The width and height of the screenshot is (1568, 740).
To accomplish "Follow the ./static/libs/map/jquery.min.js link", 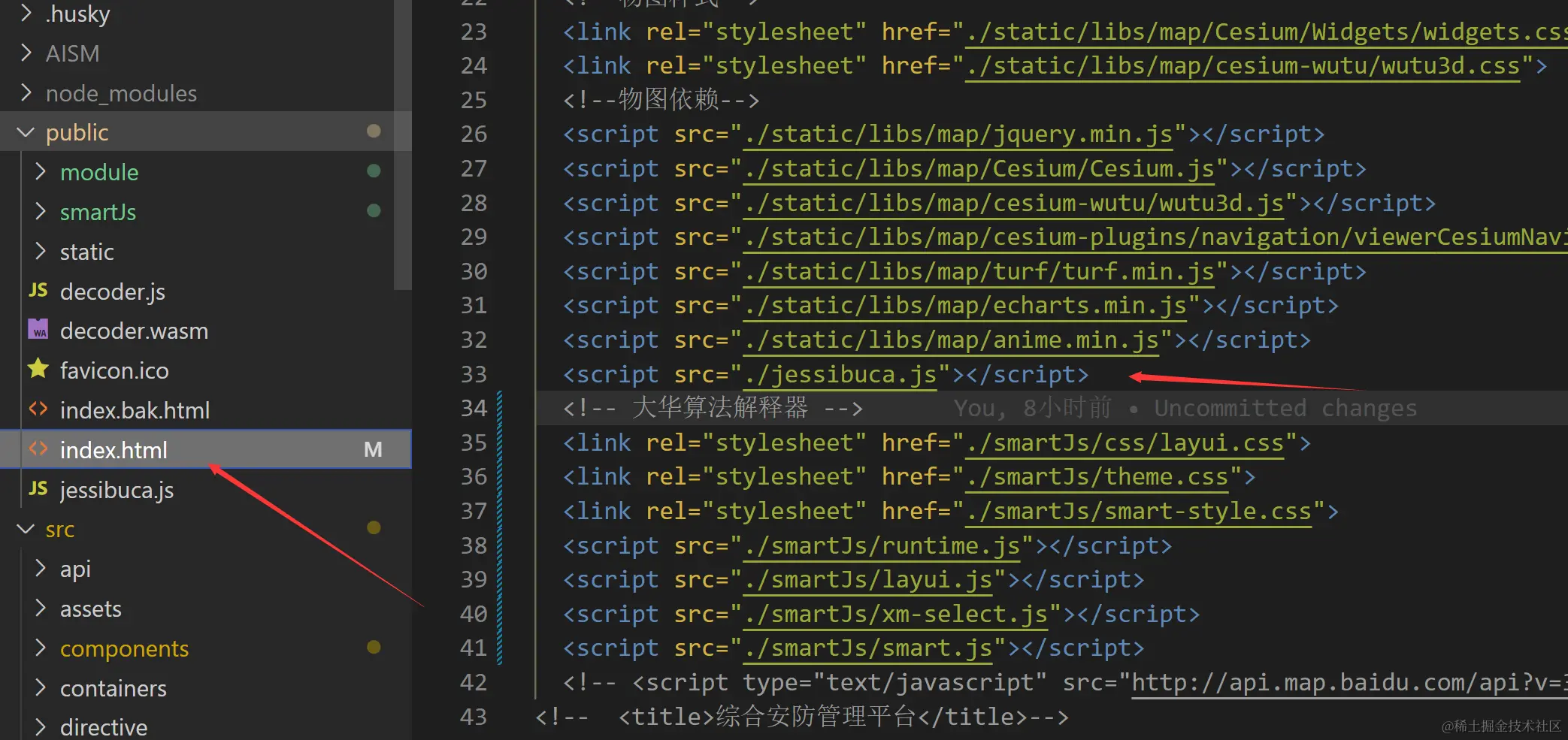I will coord(958,134).
